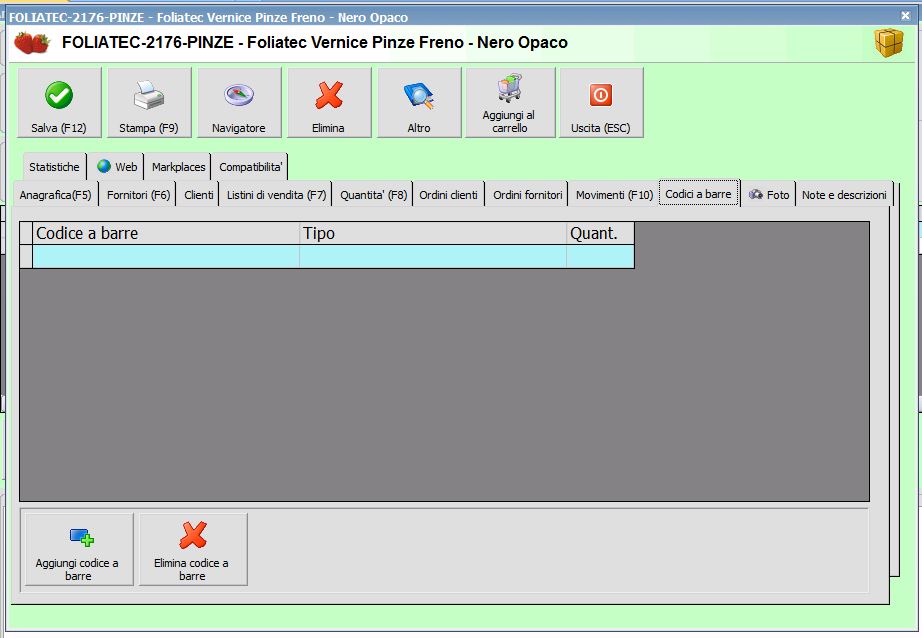Click the empty Codice a barre cell
Image resolution: width=922 pixels, height=638 pixels.
[x=166, y=257]
